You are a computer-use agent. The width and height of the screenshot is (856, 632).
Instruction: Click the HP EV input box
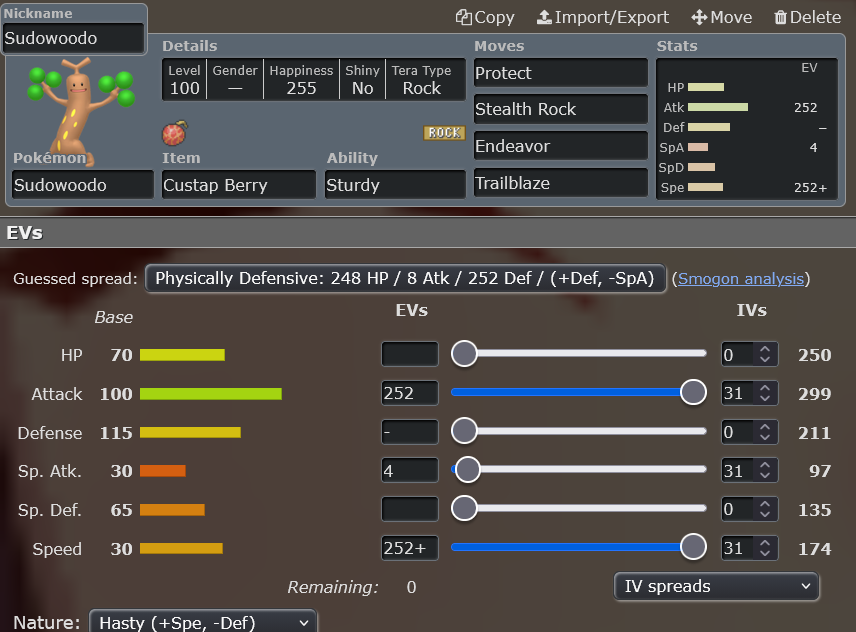click(410, 354)
